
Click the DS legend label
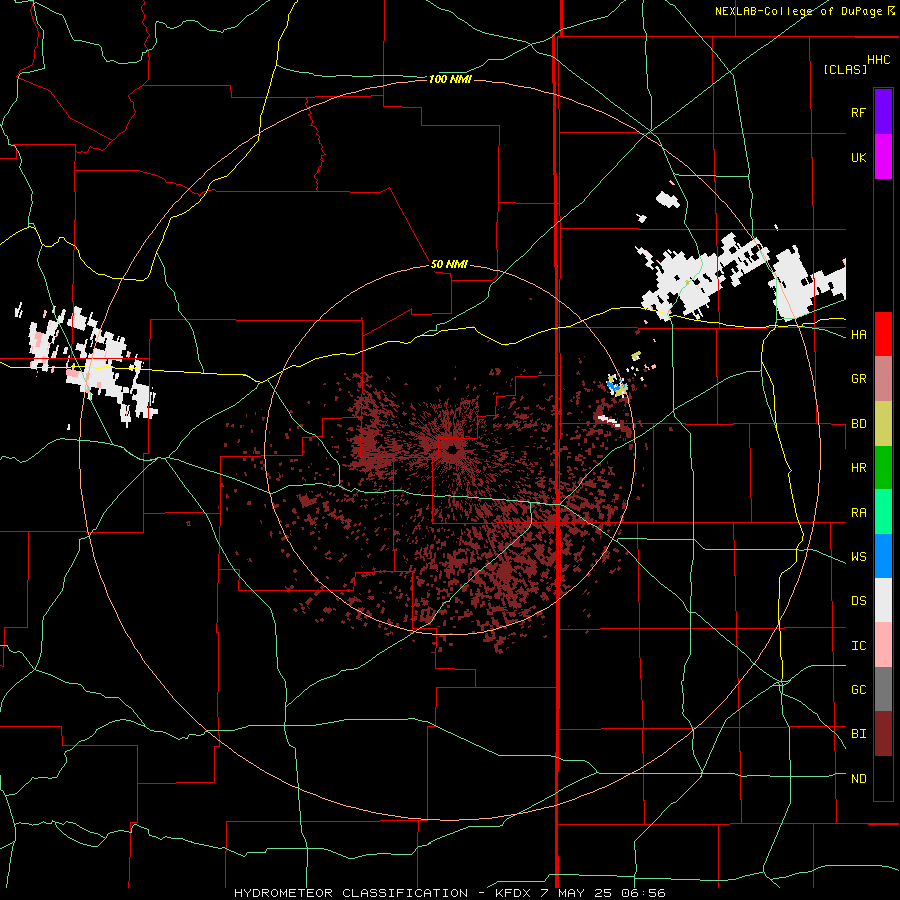click(x=858, y=601)
